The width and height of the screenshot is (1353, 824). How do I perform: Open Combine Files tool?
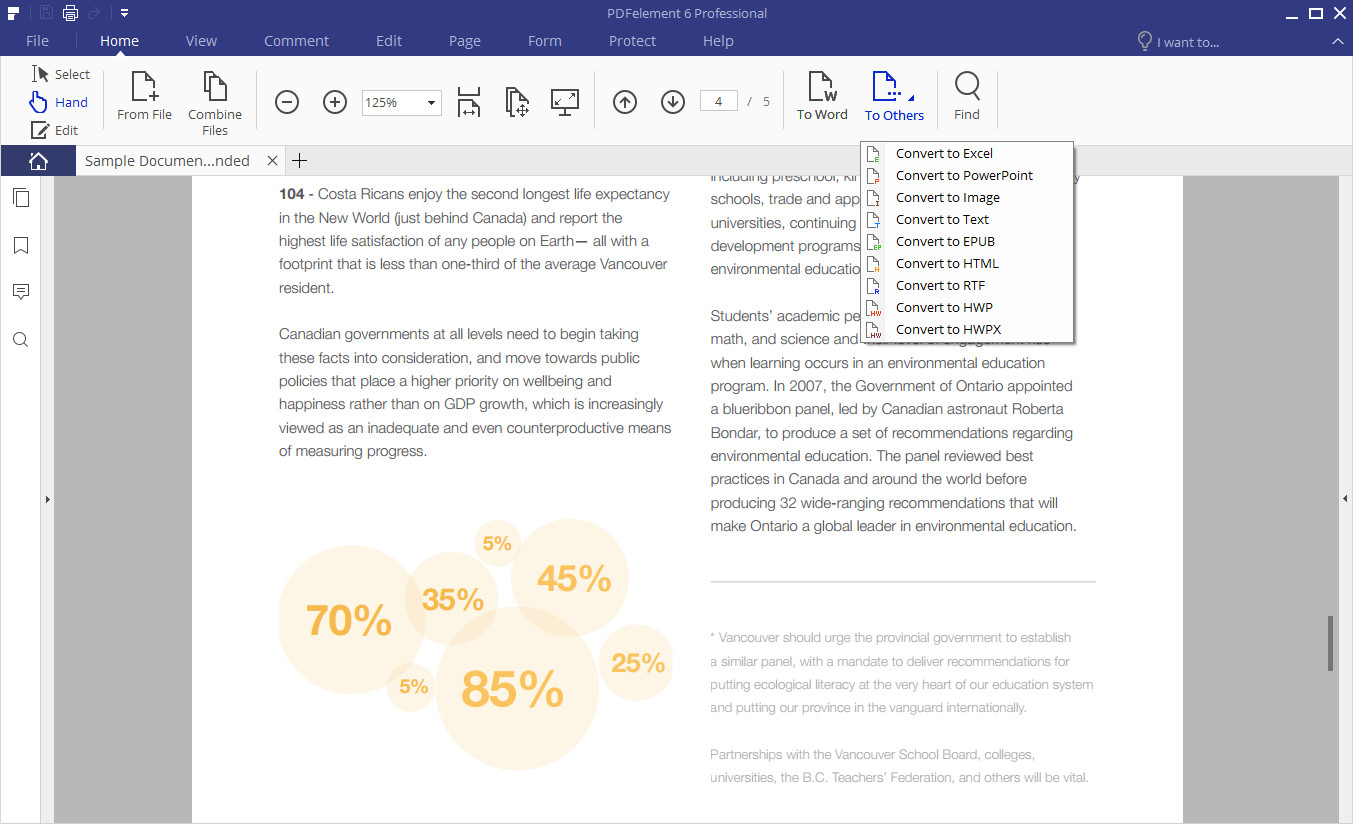[215, 103]
